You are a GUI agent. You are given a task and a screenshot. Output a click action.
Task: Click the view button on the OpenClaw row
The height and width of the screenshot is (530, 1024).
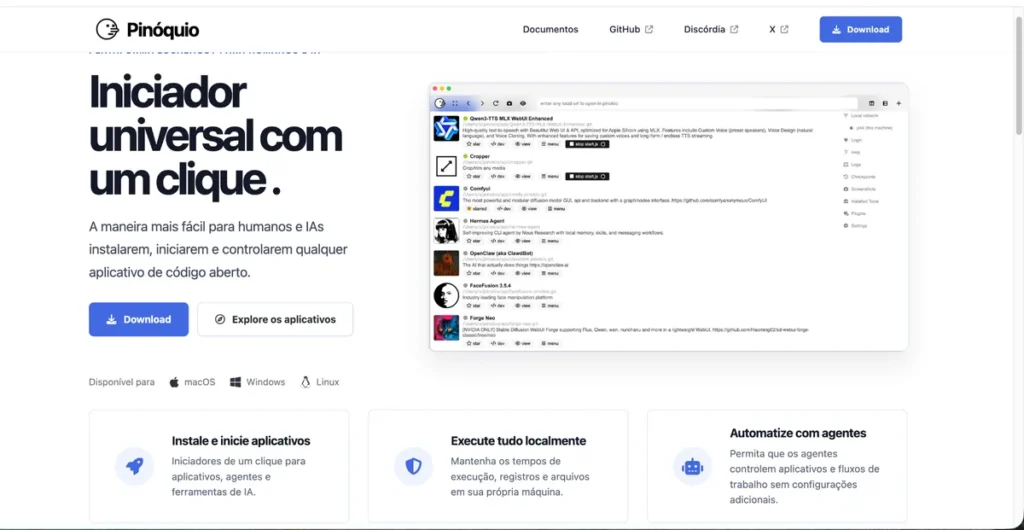523,273
